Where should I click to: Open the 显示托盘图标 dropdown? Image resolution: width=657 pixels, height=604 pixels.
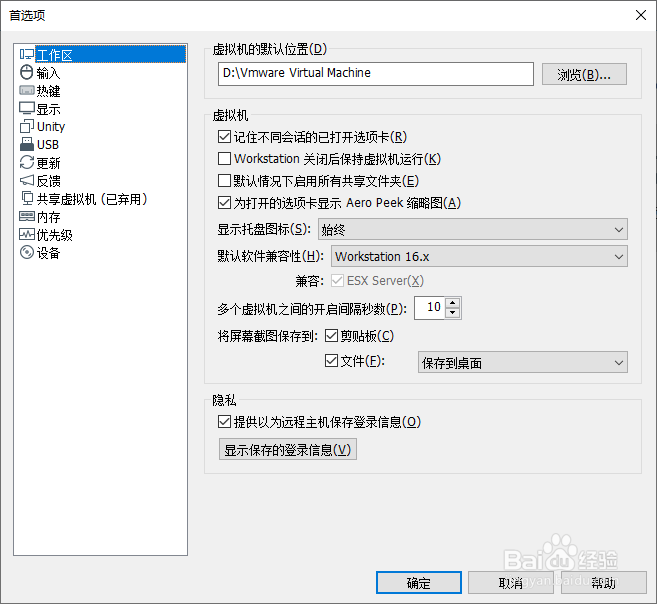coord(473,229)
